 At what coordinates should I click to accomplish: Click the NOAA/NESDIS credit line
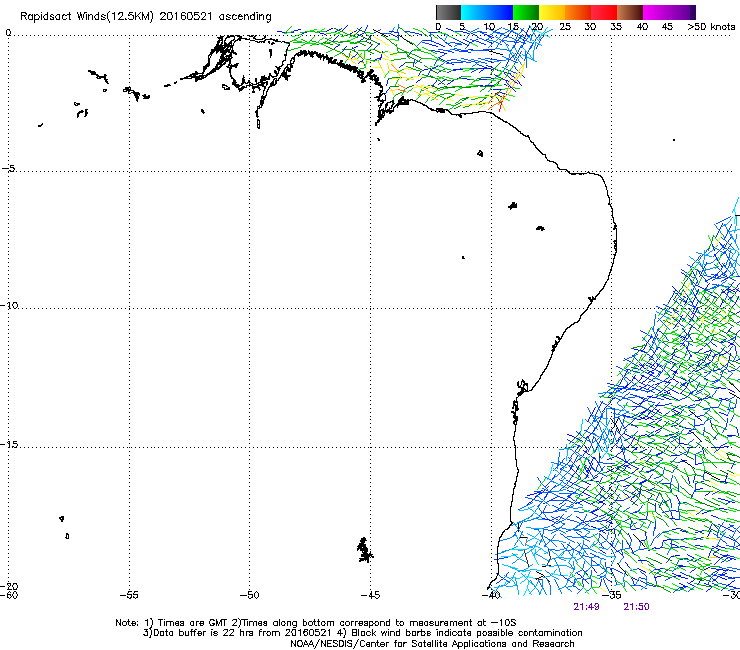(432, 644)
